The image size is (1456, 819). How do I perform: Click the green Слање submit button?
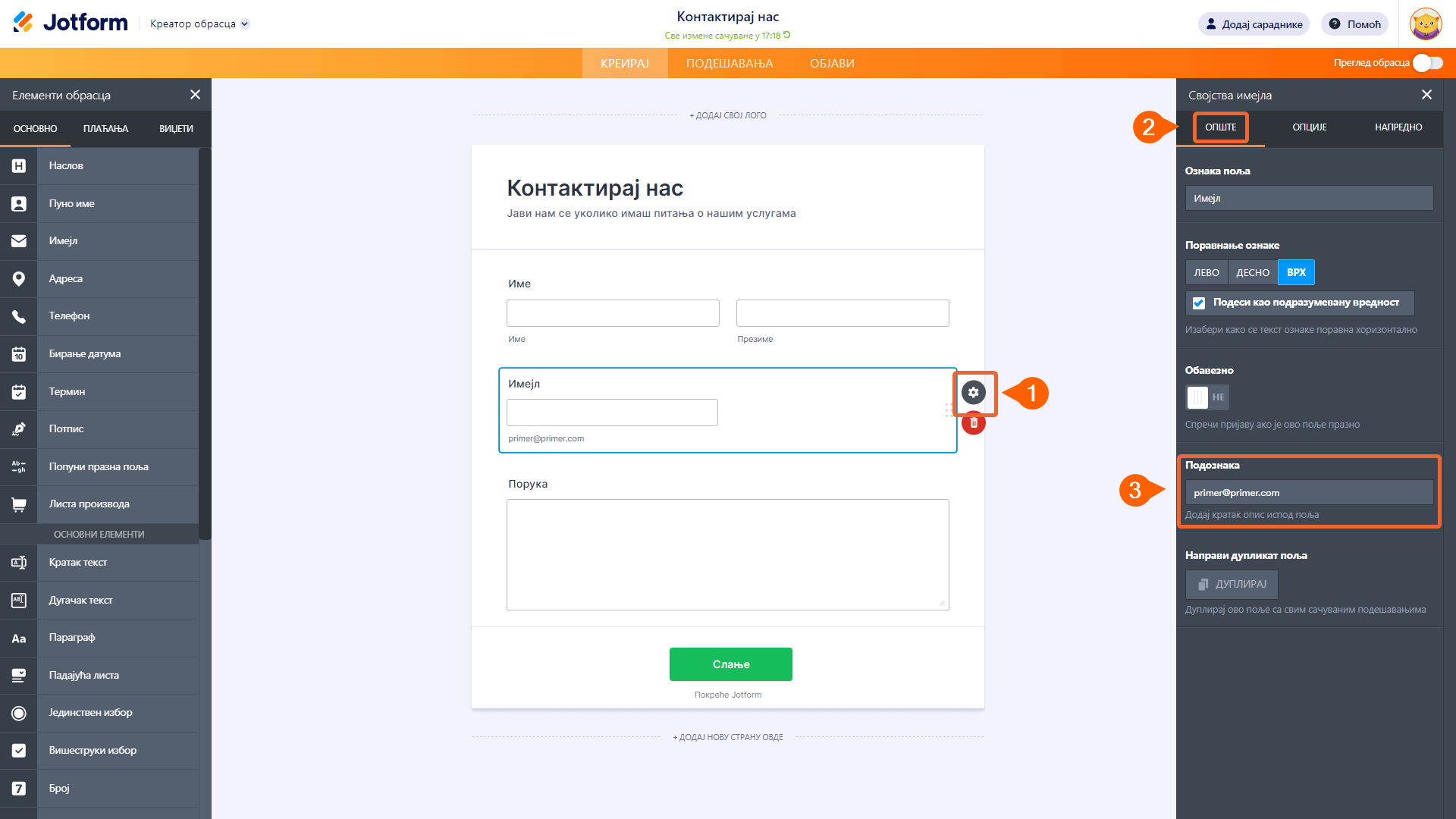point(730,664)
